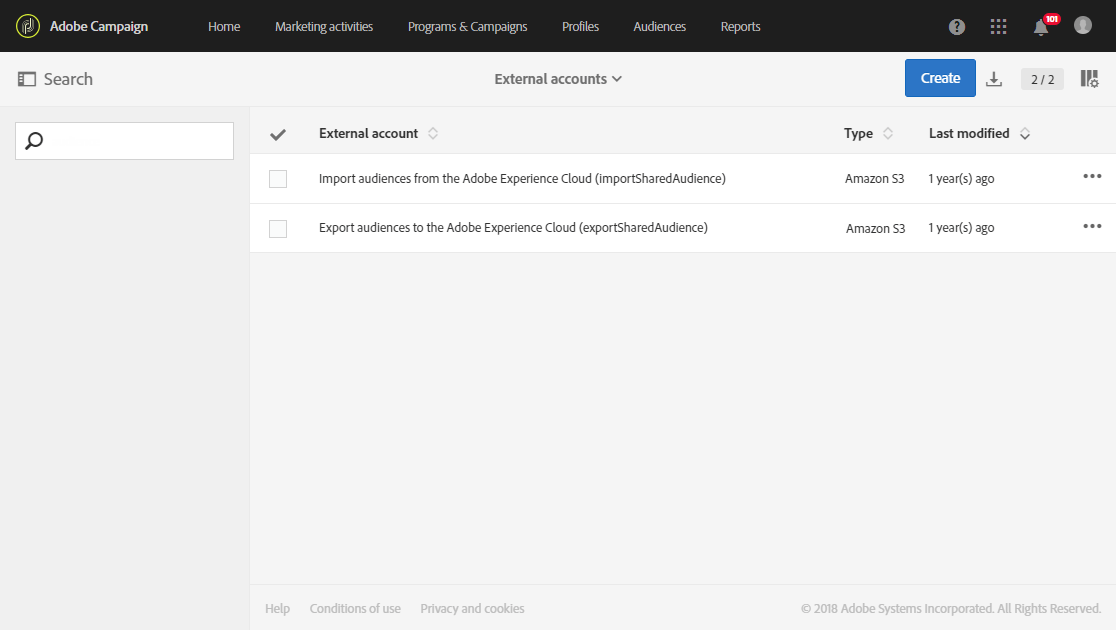Go to Marketing activities
1116x630 pixels.
point(323,26)
